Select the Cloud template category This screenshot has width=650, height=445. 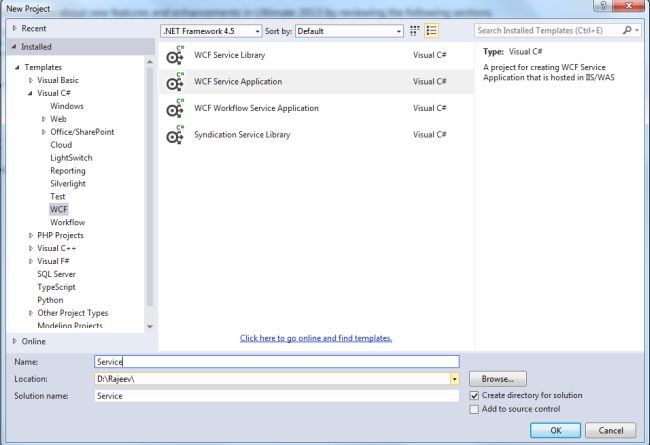coord(61,145)
